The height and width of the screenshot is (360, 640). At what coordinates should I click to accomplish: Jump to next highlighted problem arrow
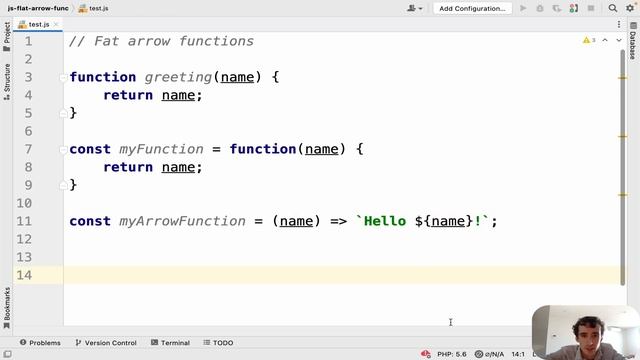(x=619, y=40)
